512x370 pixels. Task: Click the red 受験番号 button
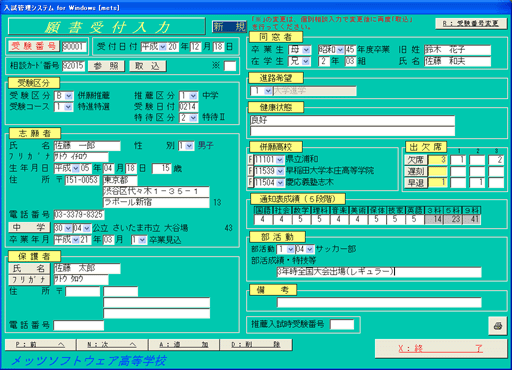point(34,46)
